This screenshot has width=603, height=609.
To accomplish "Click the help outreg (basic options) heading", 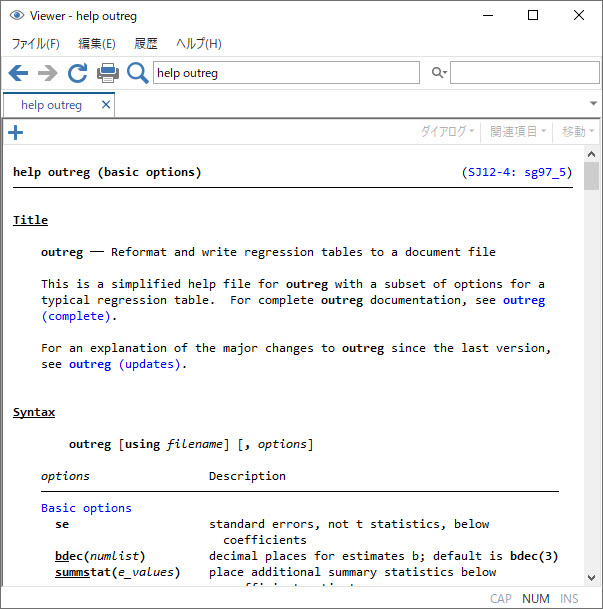I will (x=107, y=172).
